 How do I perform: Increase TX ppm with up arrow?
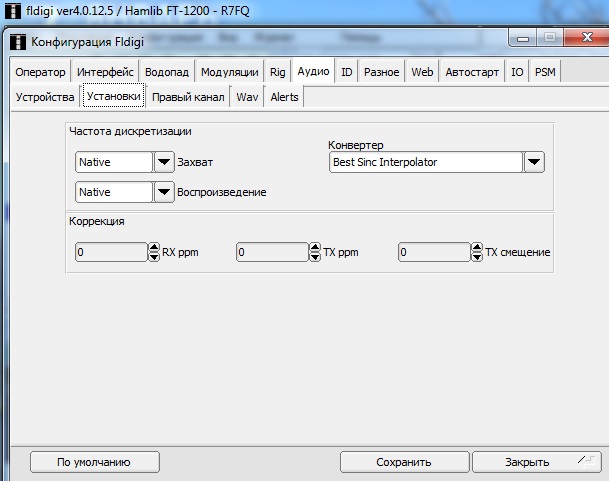point(316,248)
